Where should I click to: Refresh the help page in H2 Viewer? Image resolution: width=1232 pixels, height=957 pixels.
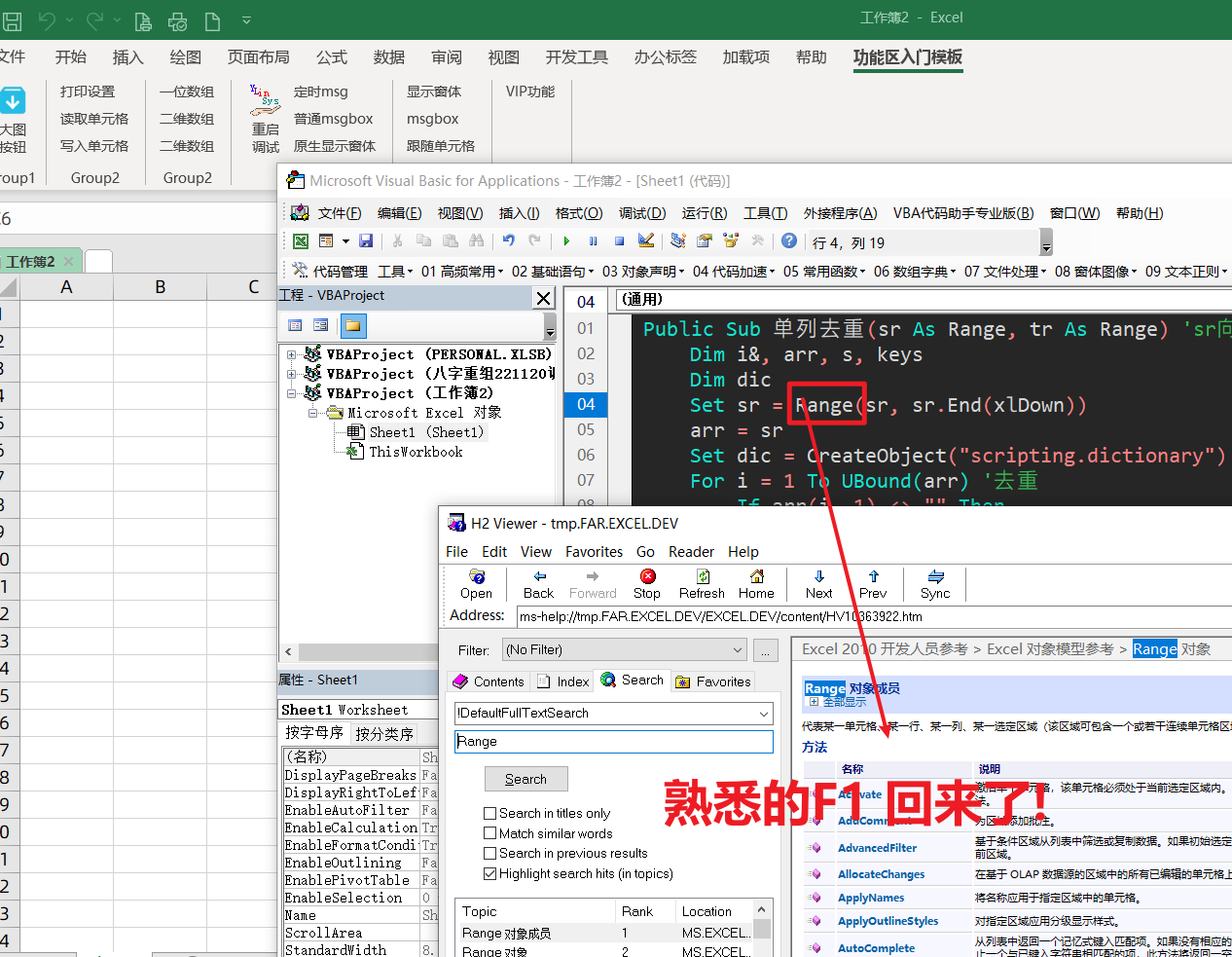(701, 583)
